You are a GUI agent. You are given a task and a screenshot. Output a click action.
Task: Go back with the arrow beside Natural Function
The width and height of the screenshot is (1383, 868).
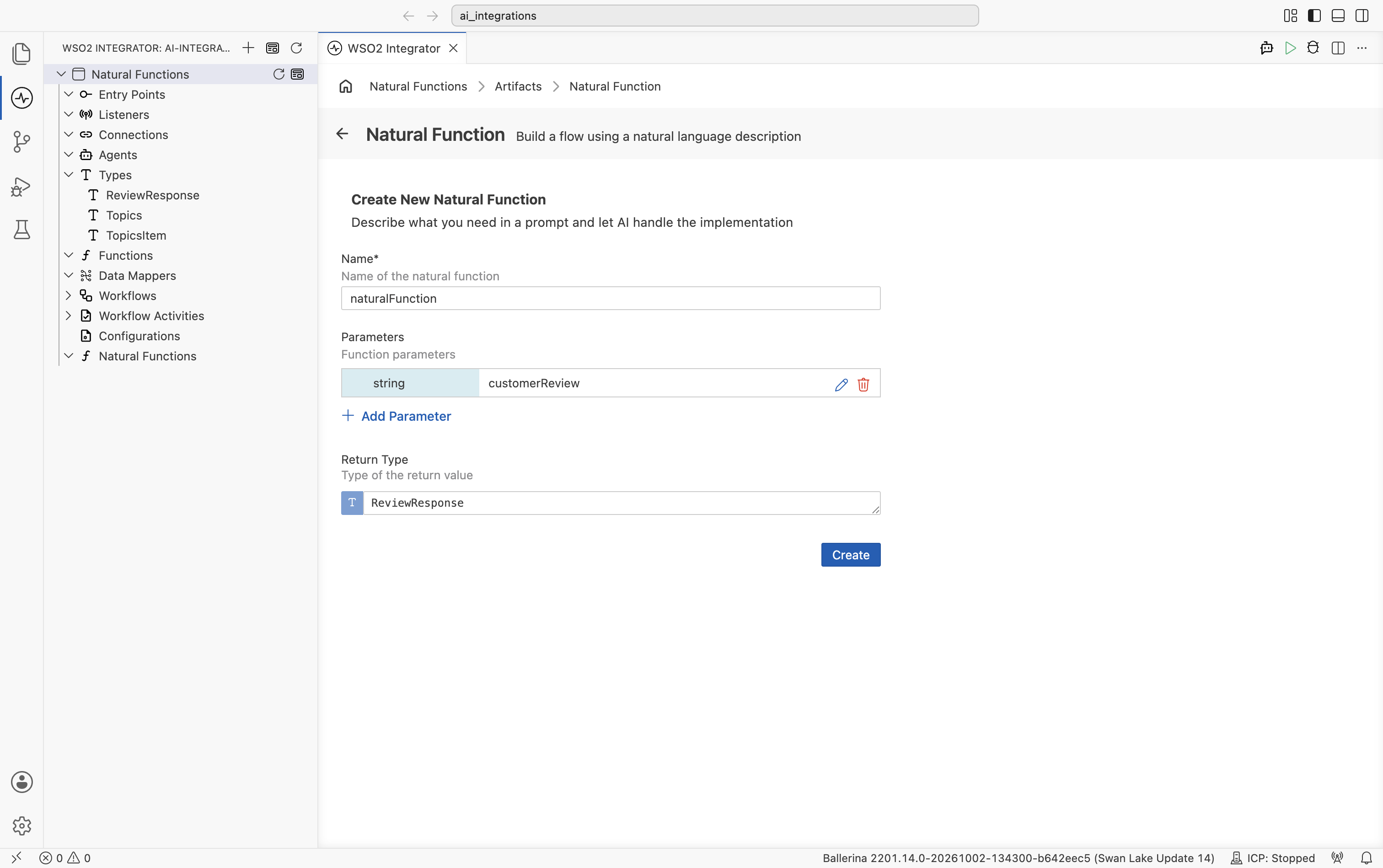(x=342, y=134)
